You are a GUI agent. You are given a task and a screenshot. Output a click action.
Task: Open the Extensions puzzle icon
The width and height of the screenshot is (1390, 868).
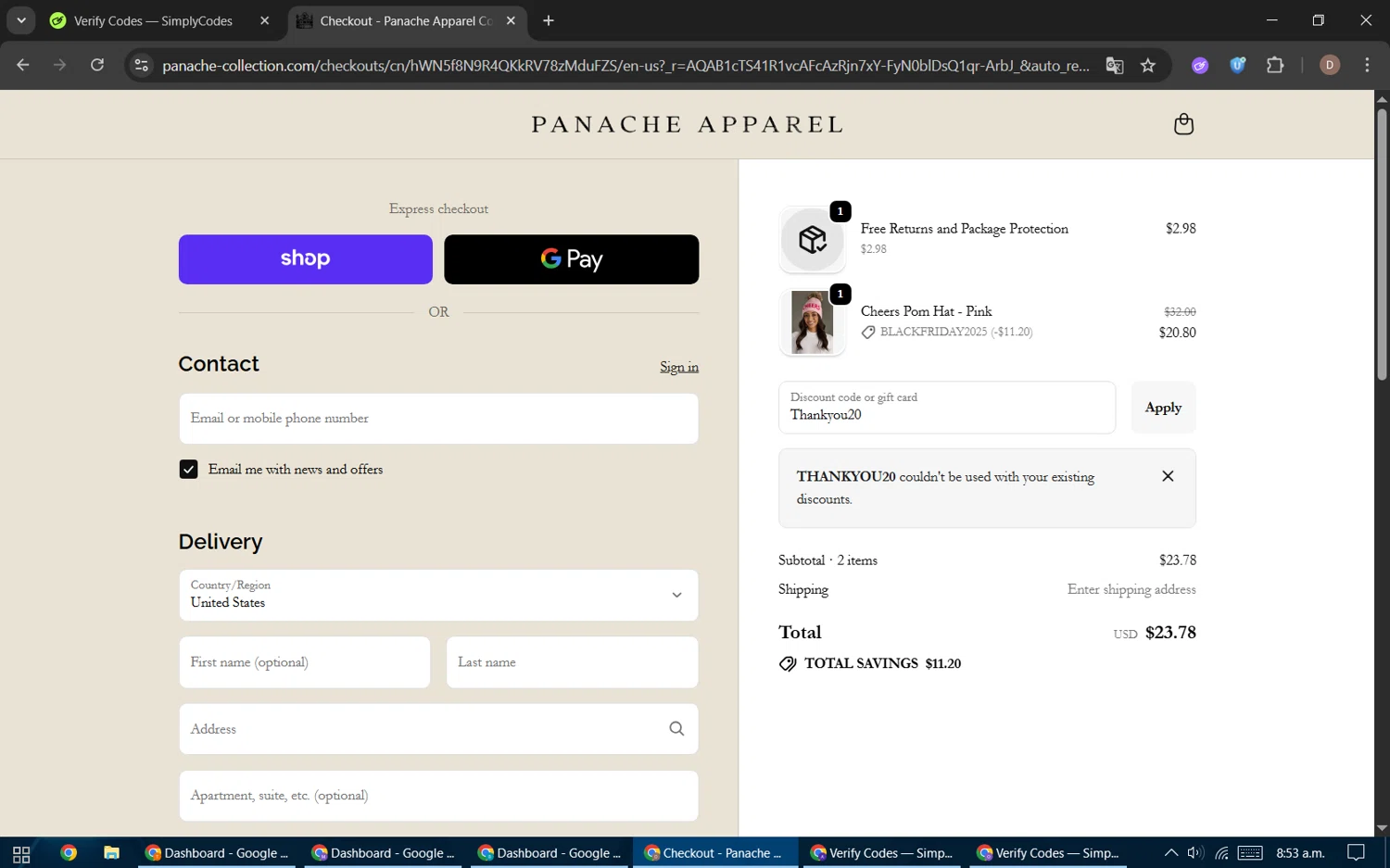point(1275,65)
